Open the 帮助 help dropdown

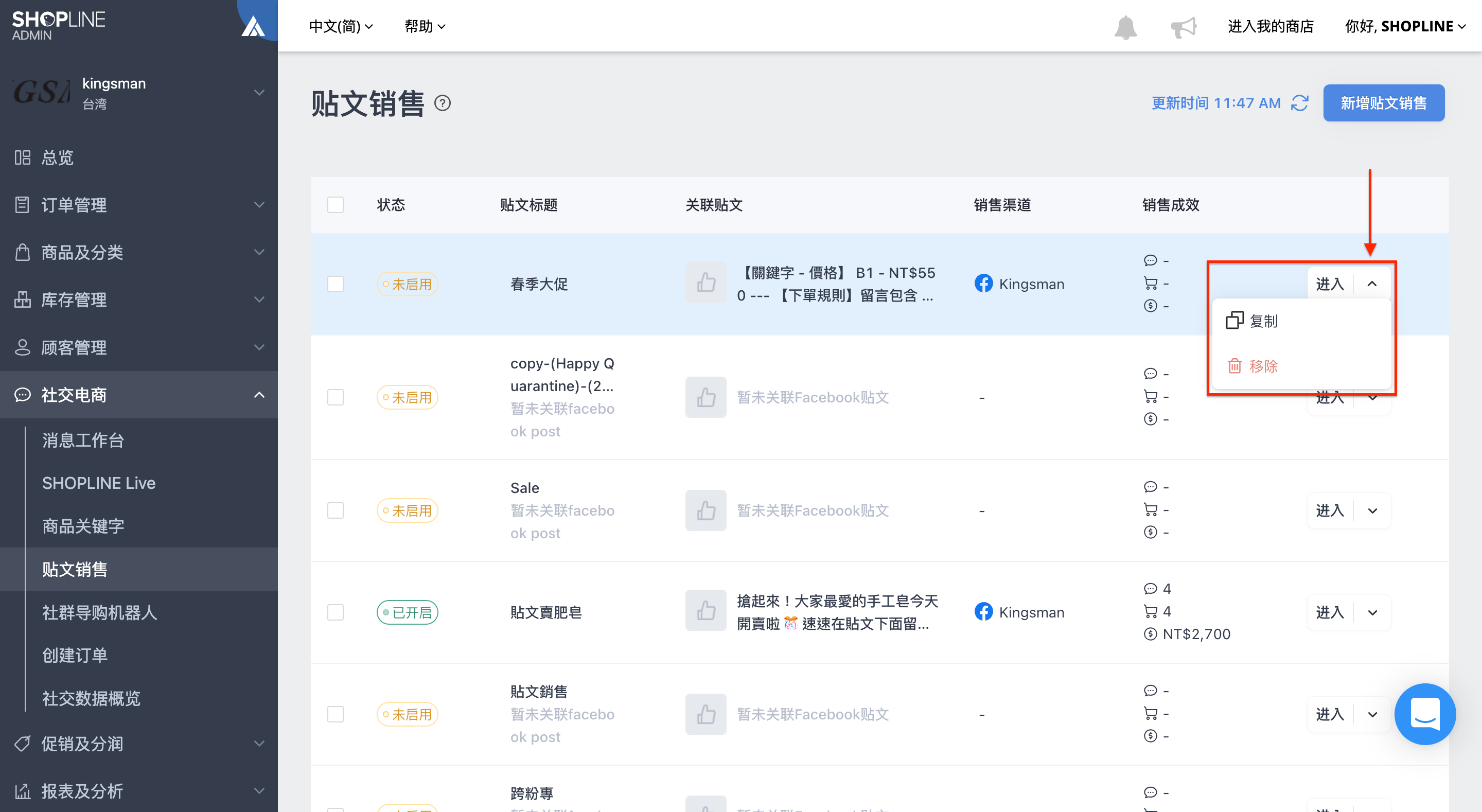[x=425, y=26]
